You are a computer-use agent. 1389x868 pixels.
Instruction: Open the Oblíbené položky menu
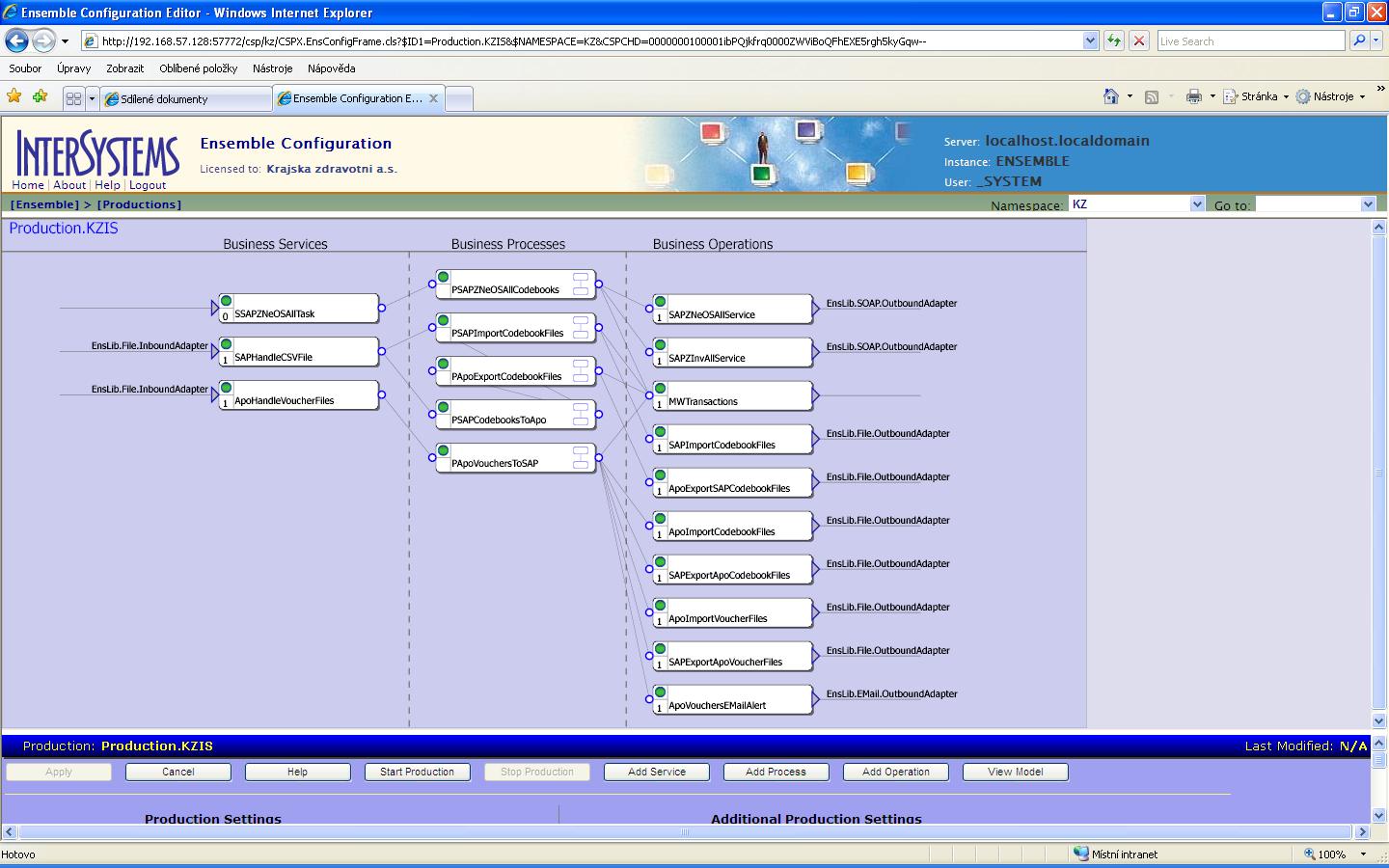198,68
